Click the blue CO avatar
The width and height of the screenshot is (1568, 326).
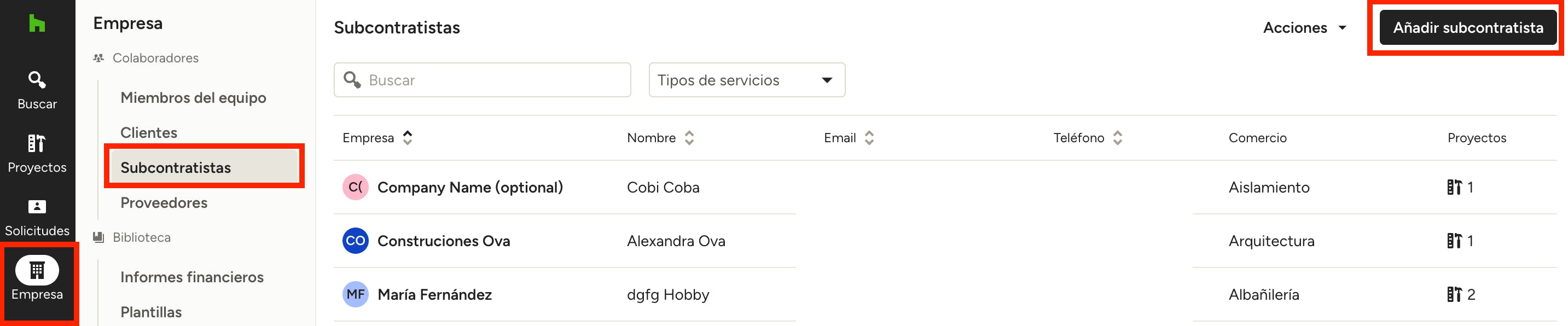point(356,241)
